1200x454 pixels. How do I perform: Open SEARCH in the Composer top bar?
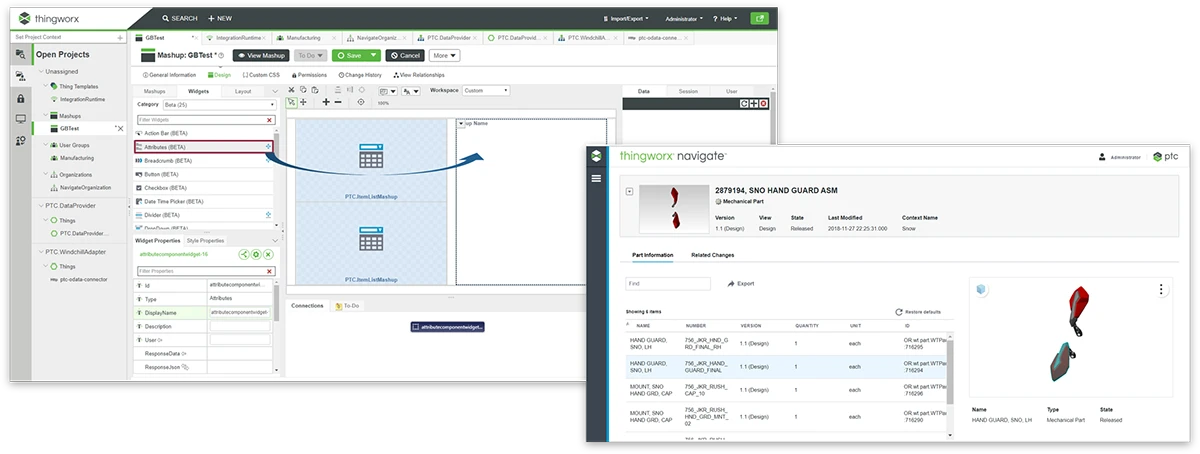tap(180, 18)
